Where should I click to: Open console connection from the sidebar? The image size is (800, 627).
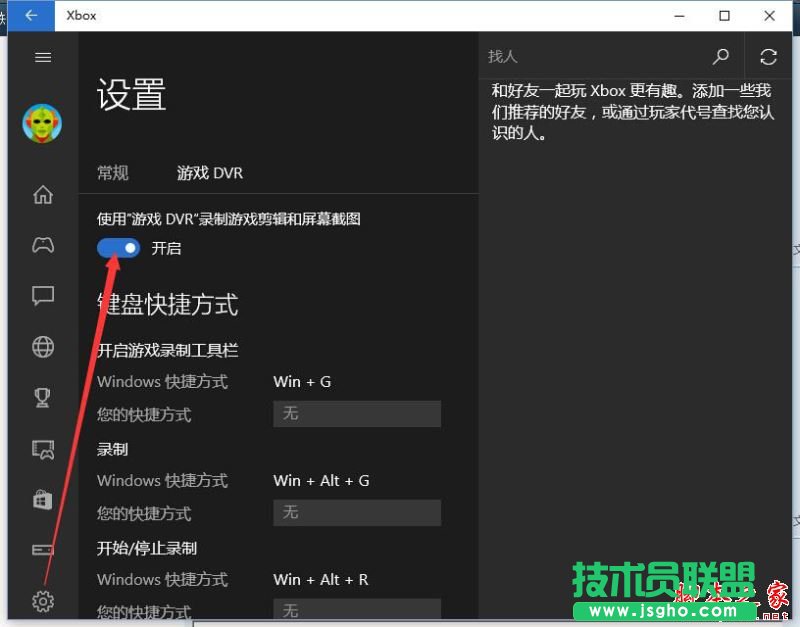tap(42, 550)
